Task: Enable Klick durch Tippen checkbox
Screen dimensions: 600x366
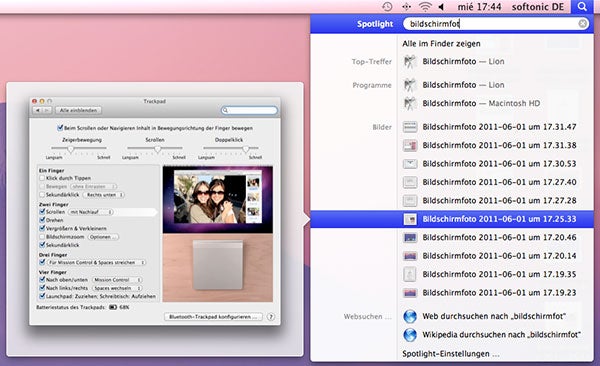Action: [x=42, y=178]
